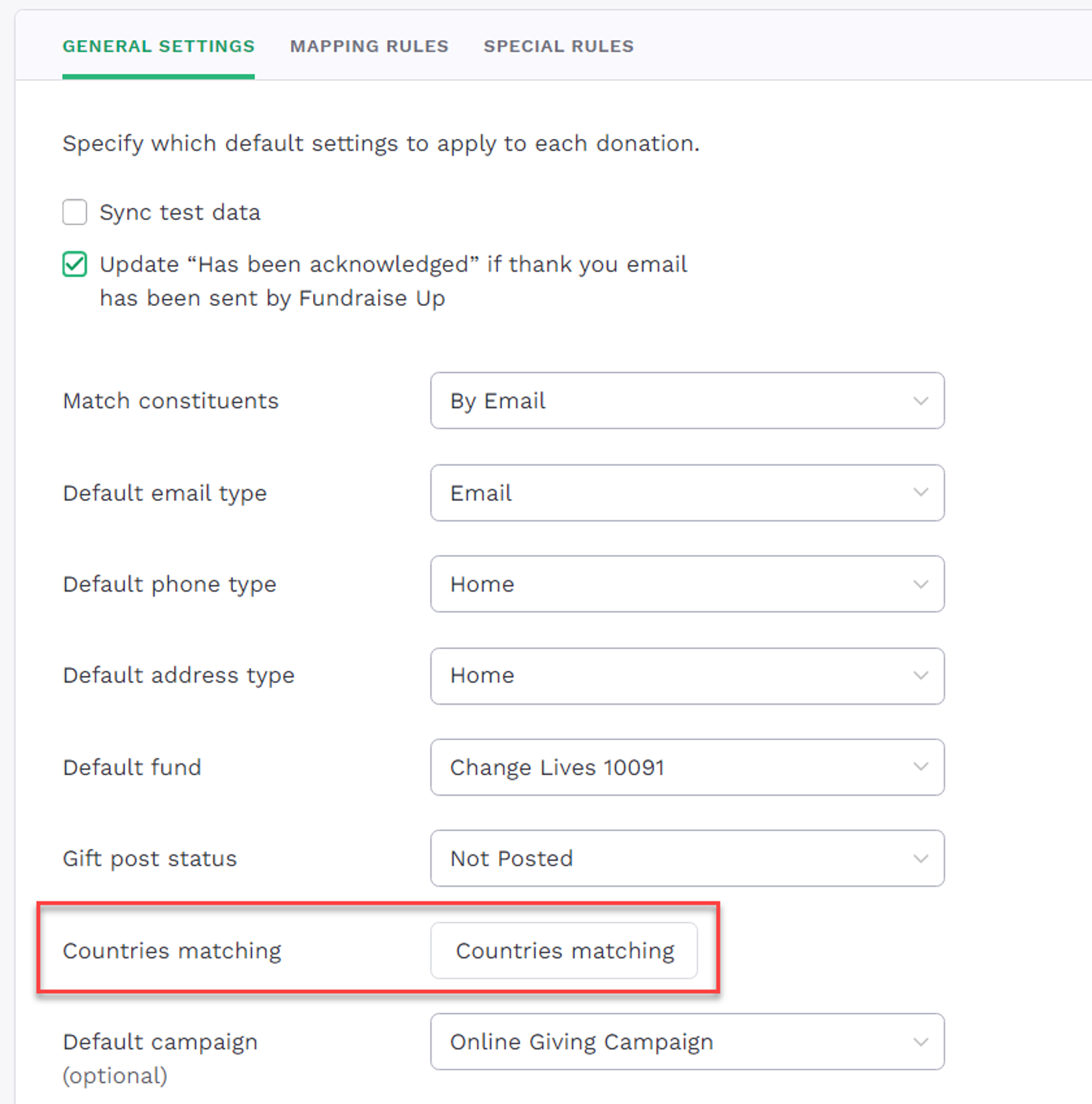Click the chevron arrow on Match constituents
Image resolution: width=1092 pixels, height=1104 pixels.
921,401
